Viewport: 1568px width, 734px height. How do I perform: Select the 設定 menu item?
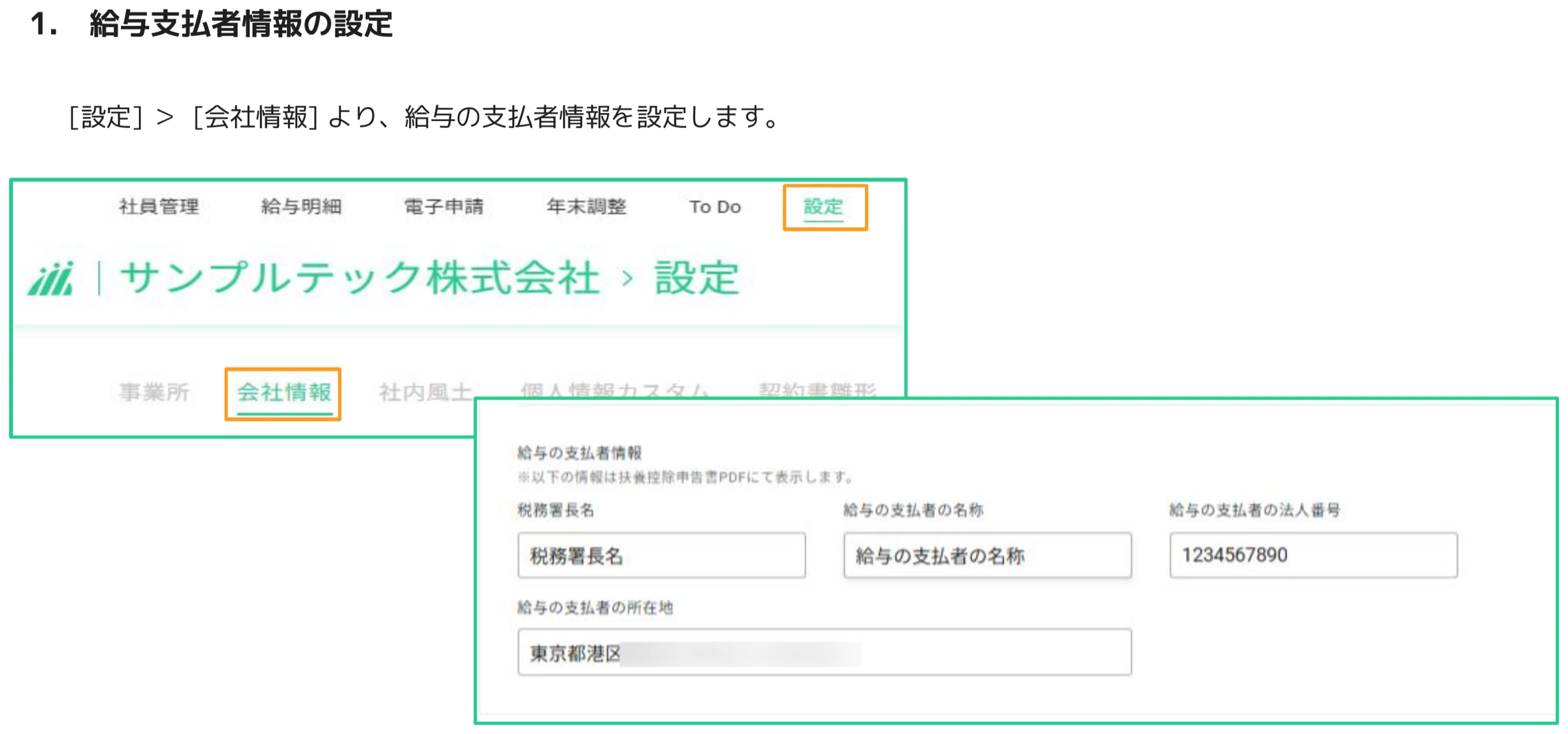click(x=823, y=207)
